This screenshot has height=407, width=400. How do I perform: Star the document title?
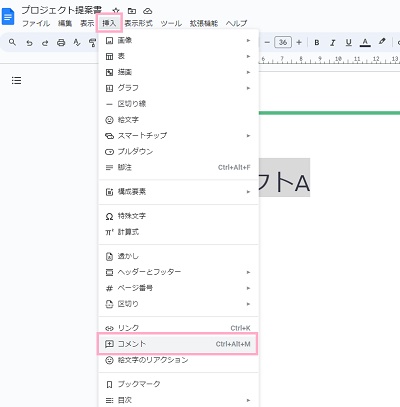point(116,11)
